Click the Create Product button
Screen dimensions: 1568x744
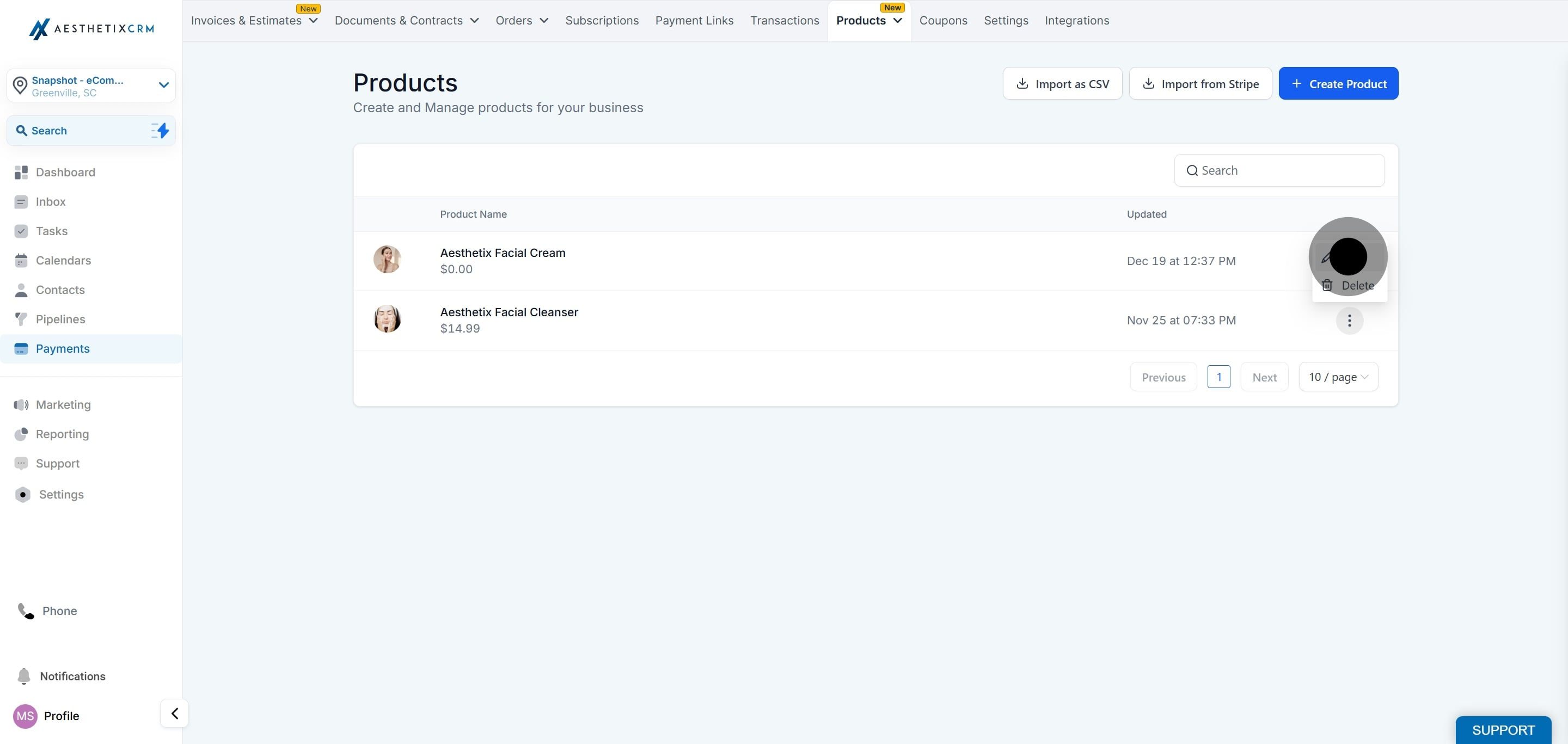coord(1338,84)
